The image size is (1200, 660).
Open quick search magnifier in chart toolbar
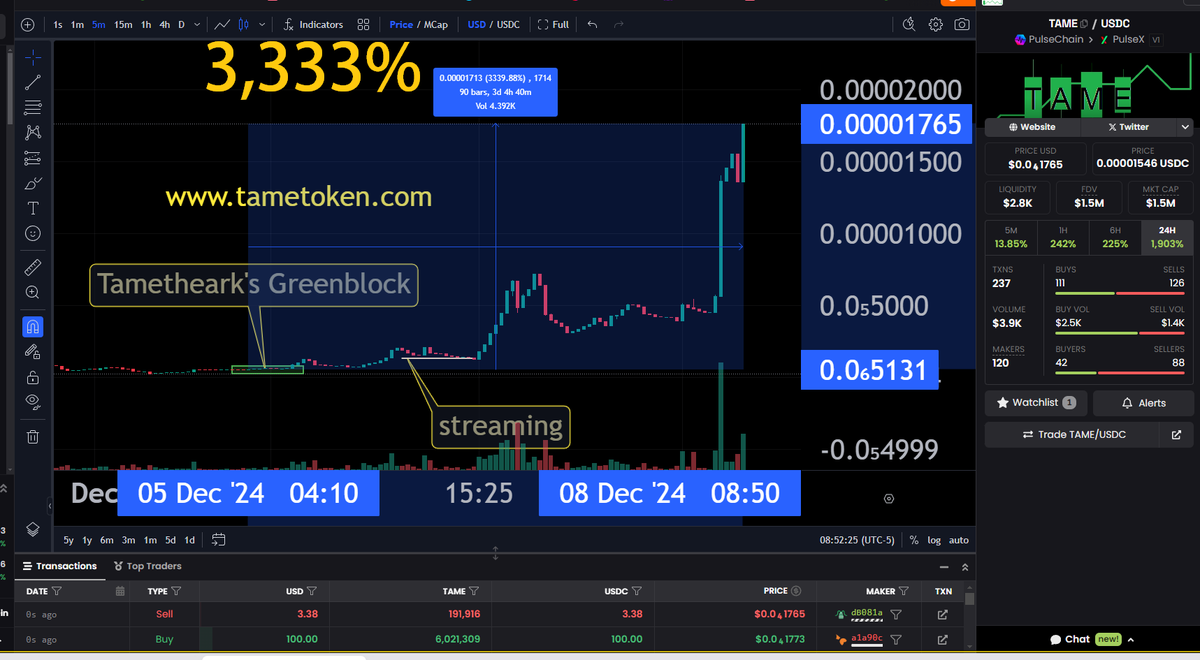pos(908,24)
